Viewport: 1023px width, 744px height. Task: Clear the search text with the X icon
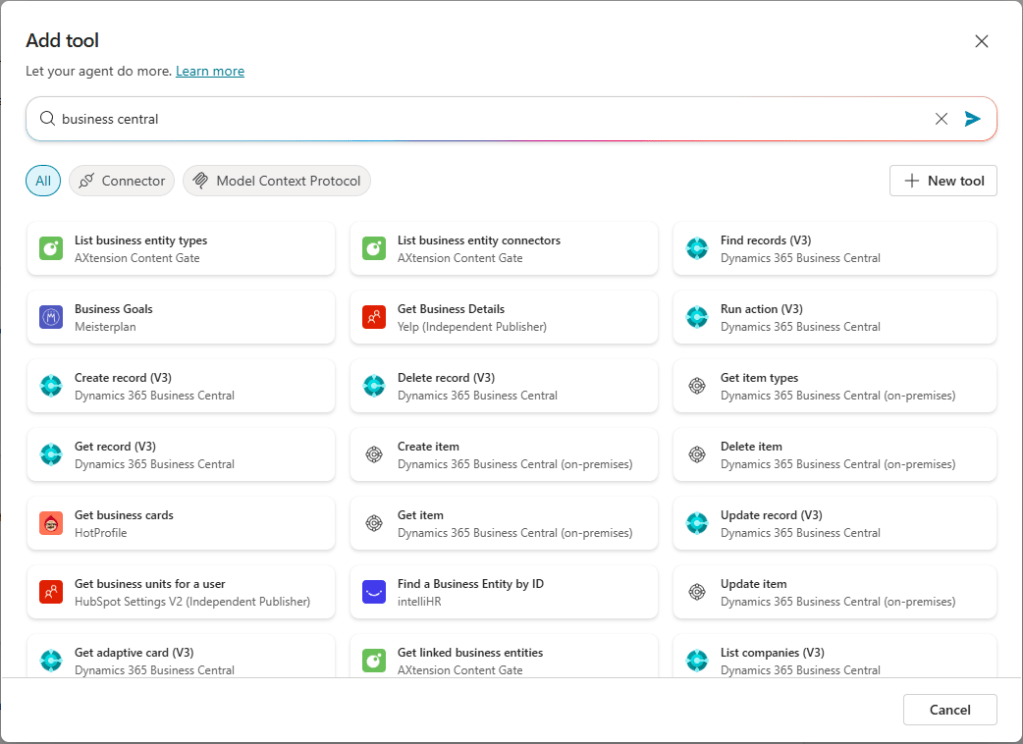click(941, 119)
